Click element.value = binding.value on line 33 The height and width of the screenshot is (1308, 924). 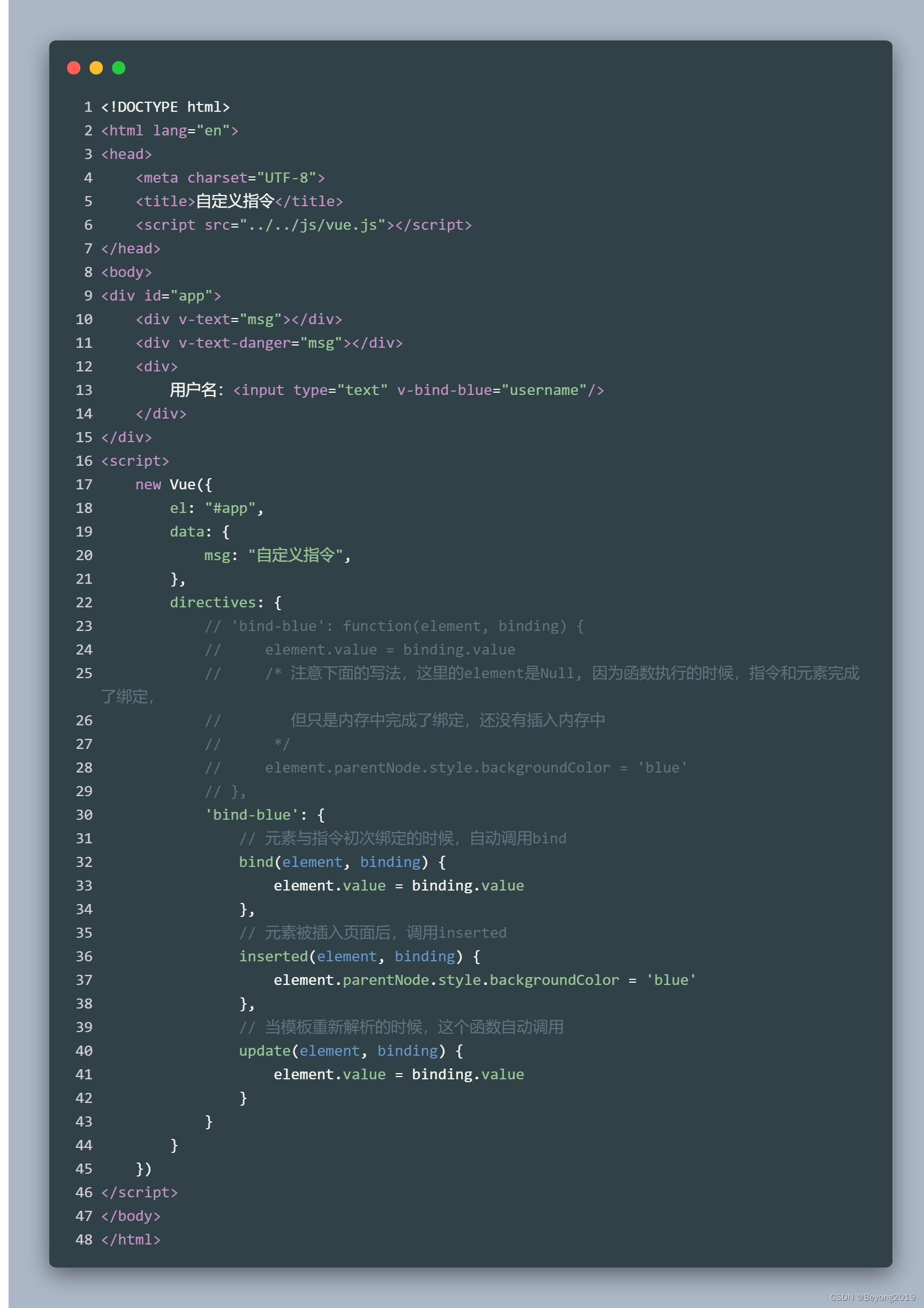pyautogui.click(x=399, y=885)
